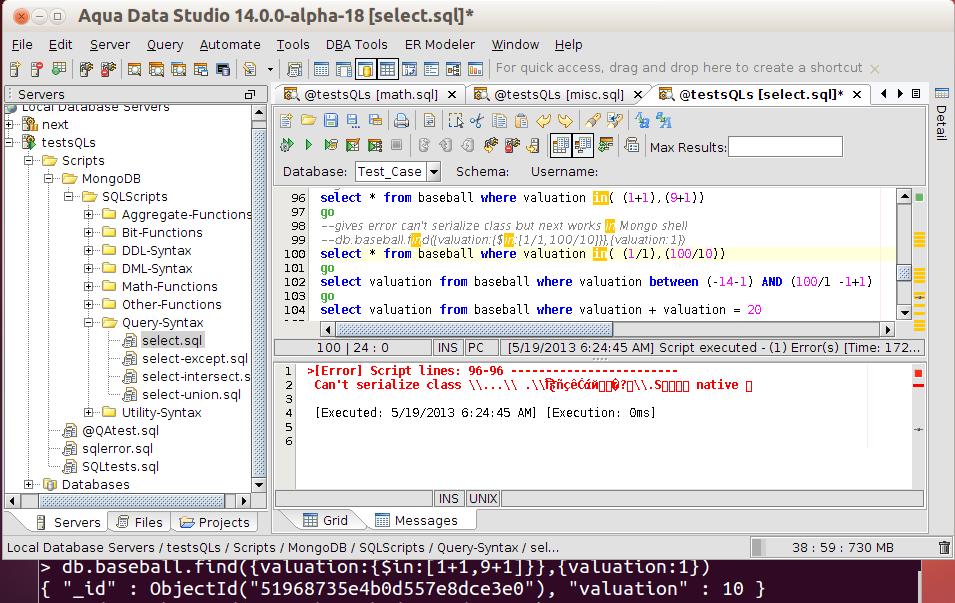Click the Execute (green play) icon
Screen dimensions: 955x603
[x=309, y=146]
